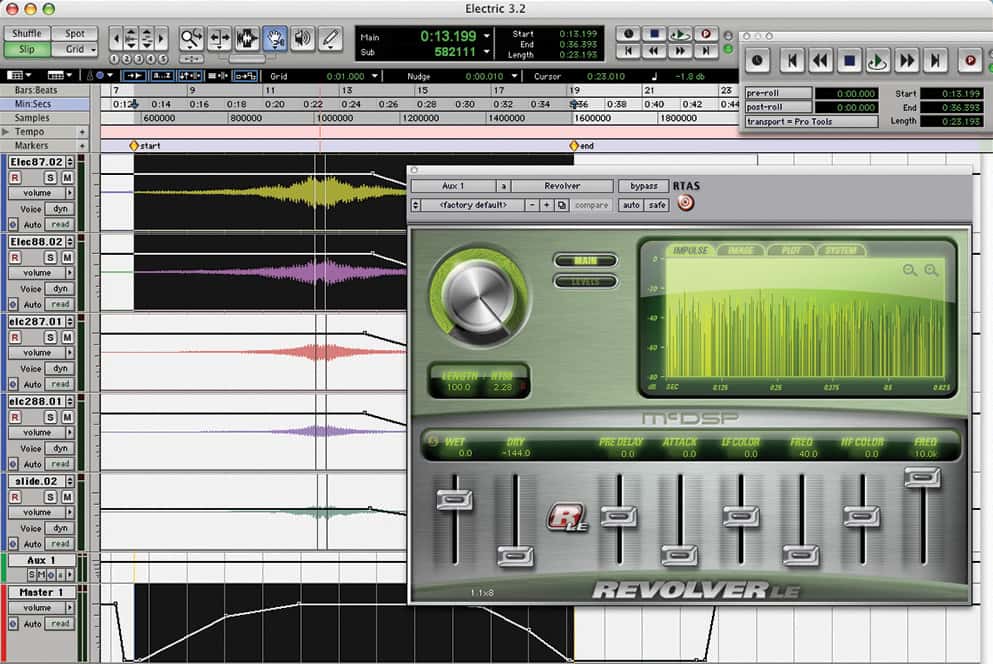The width and height of the screenshot is (993, 664).
Task: Record-enable the Elec87.02 track
Action: click(x=15, y=178)
